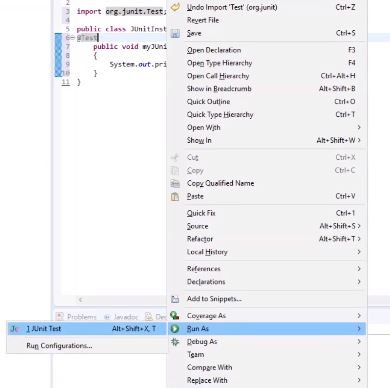Expand Debug As submenu
This screenshot has width=390, height=388.
pos(267,342)
